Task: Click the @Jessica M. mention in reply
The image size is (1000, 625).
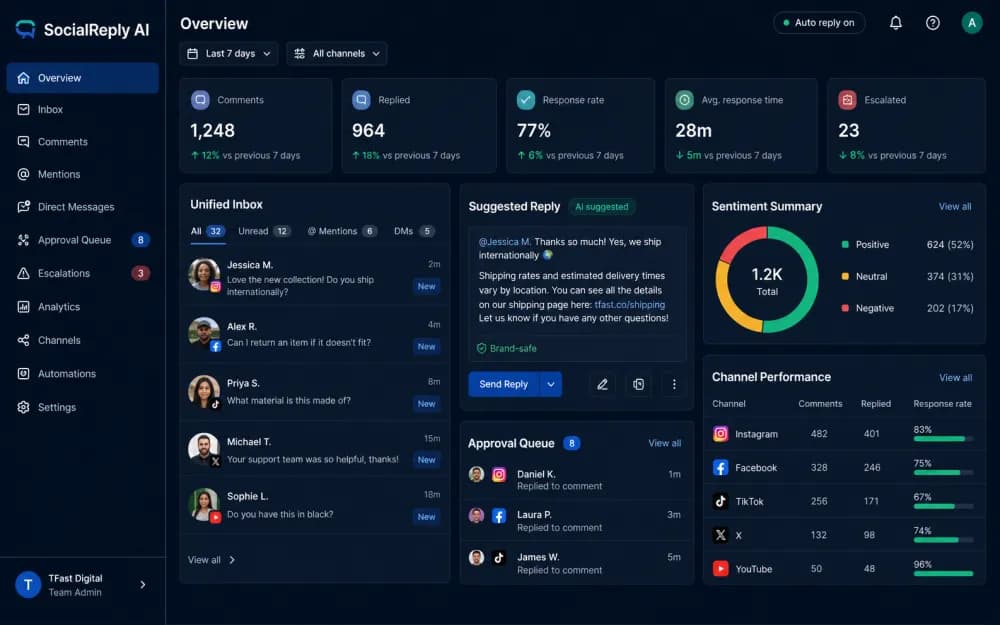Action: (504, 242)
